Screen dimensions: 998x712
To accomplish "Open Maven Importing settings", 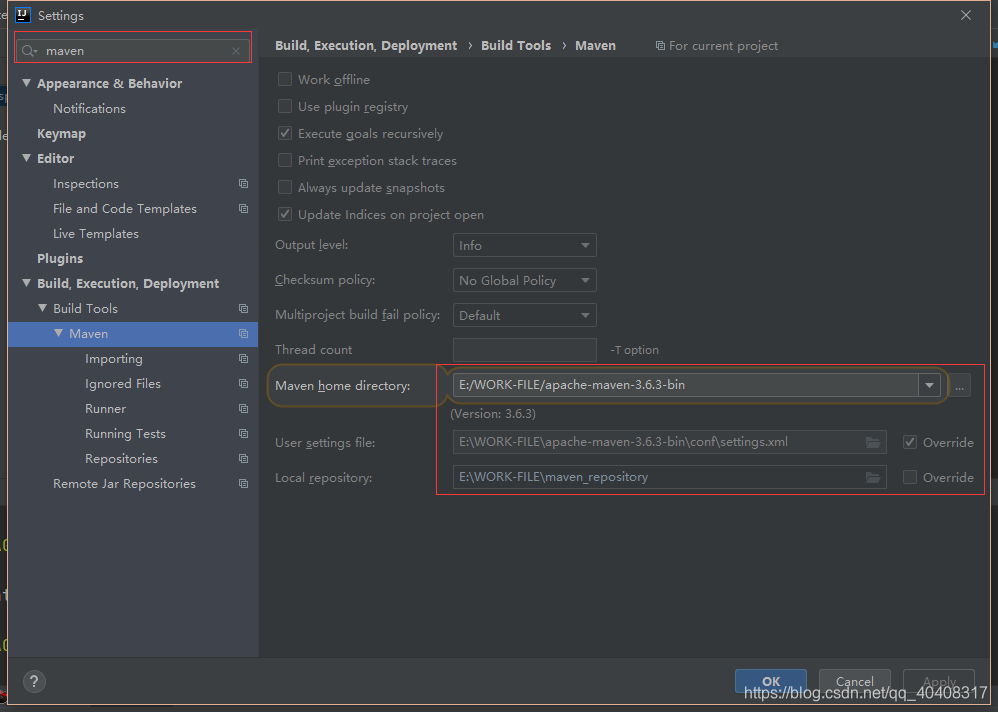I will (x=114, y=359).
